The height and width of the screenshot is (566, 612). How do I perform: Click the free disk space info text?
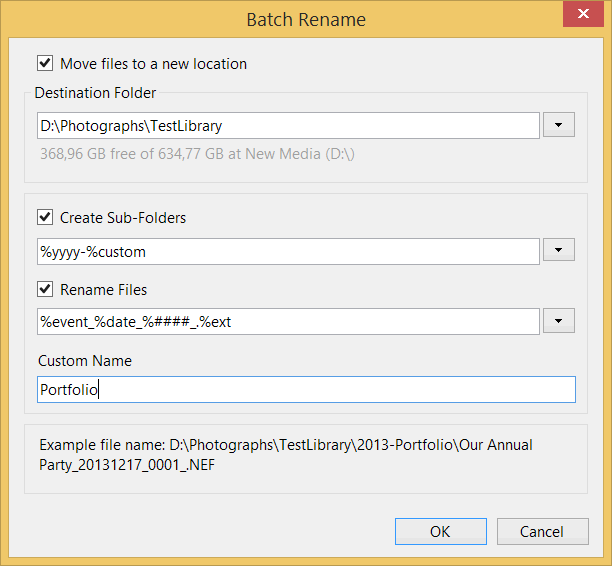197,154
